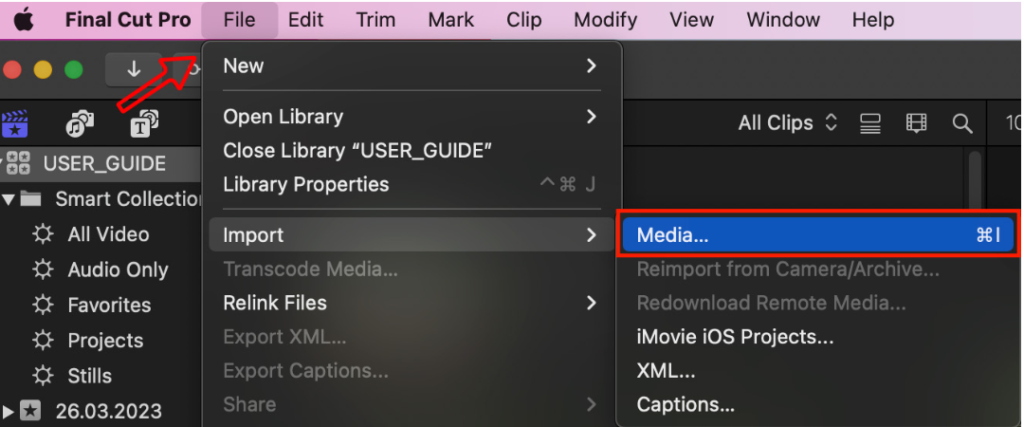
Task: Click the gear icon beside Favorites
Action: click(42, 305)
